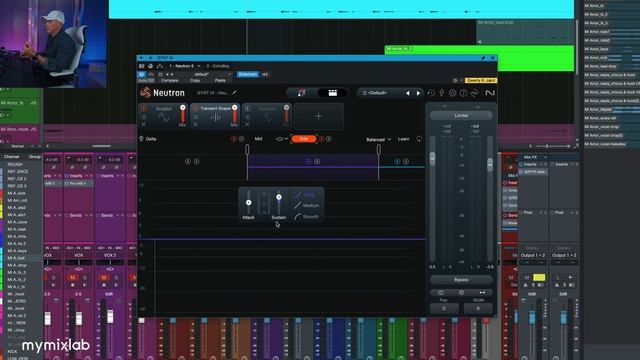This screenshot has width=640, height=360.
Task: Open Neutron undo history icon
Action: pyautogui.click(x=431, y=93)
